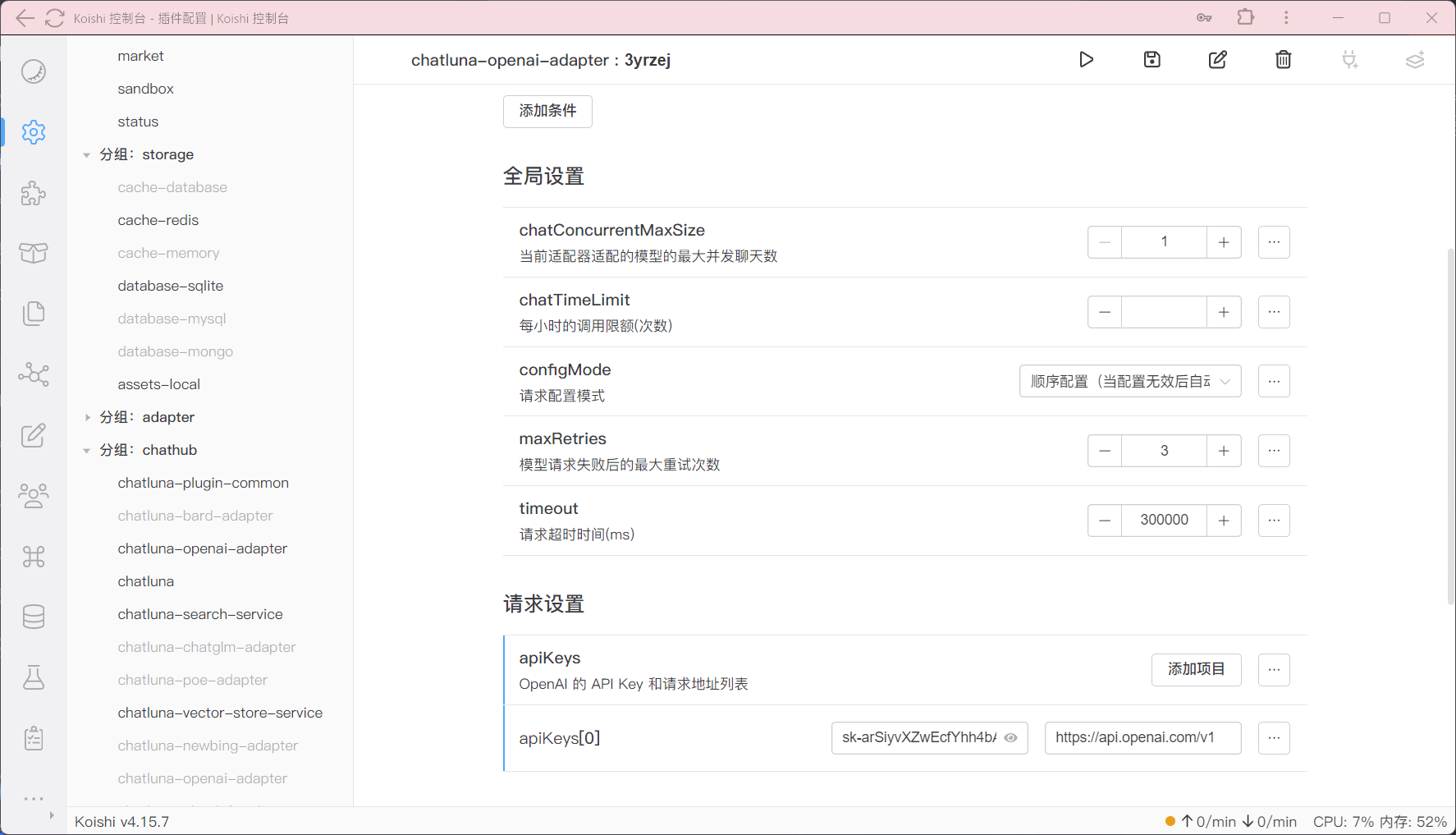Viewport: 1456px width, 835px height.
Task: Collapse the storage group in tree
Action: tap(87, 154)
